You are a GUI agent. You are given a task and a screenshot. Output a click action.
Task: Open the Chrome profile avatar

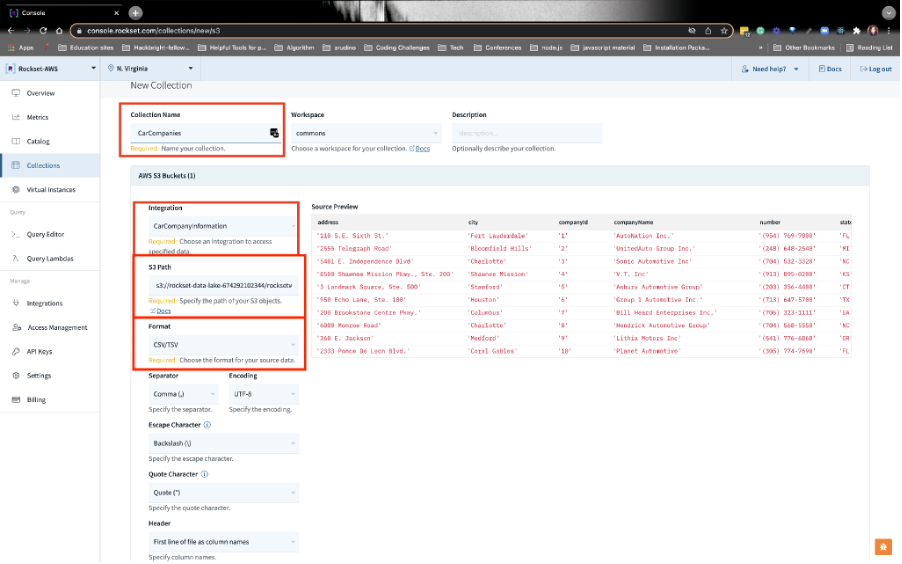tap(873, 31)
